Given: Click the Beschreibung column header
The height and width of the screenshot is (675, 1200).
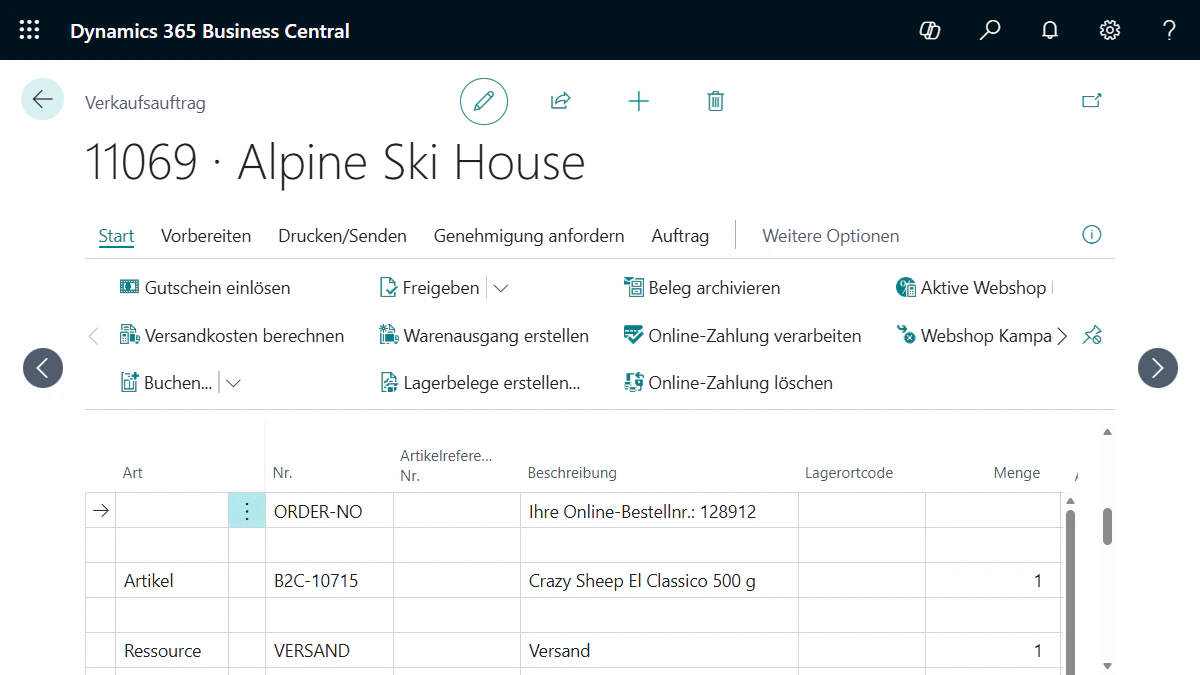Looking at the screenshot, I should [x=572, y=473].
